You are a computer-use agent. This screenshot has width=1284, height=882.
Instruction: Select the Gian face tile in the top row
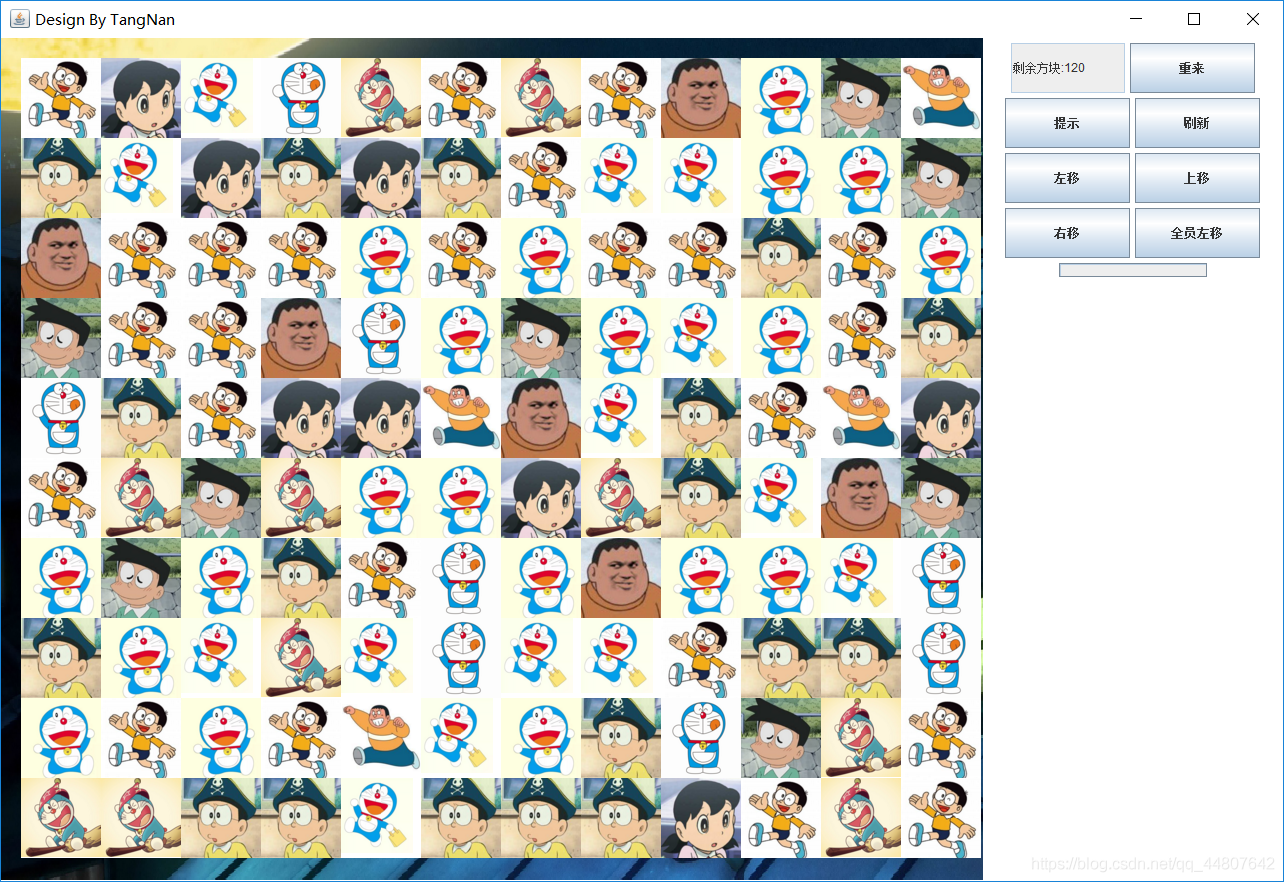pyautogui.click(x=701, y=98)
